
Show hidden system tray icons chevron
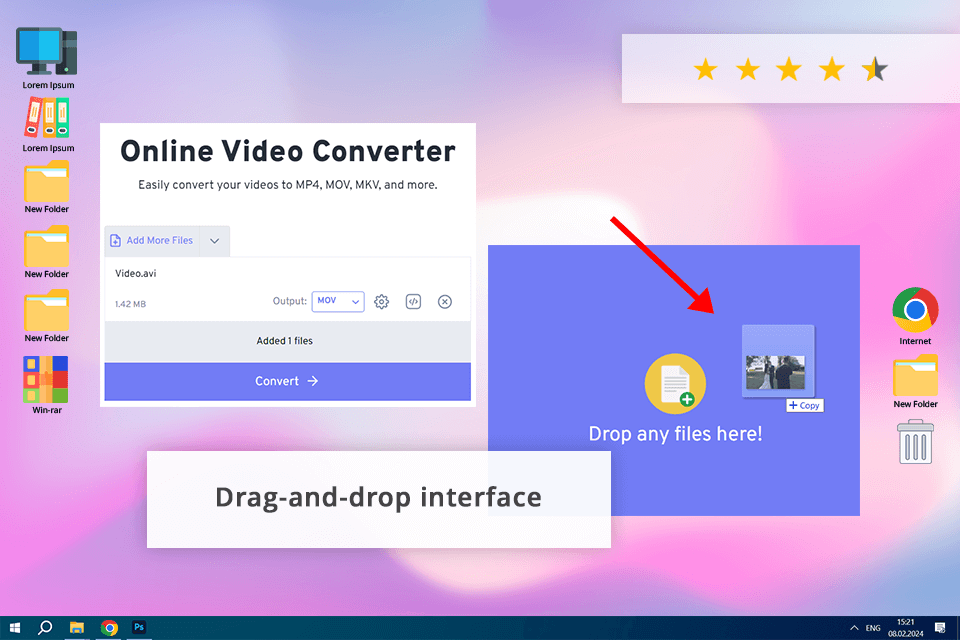(854, 628)
